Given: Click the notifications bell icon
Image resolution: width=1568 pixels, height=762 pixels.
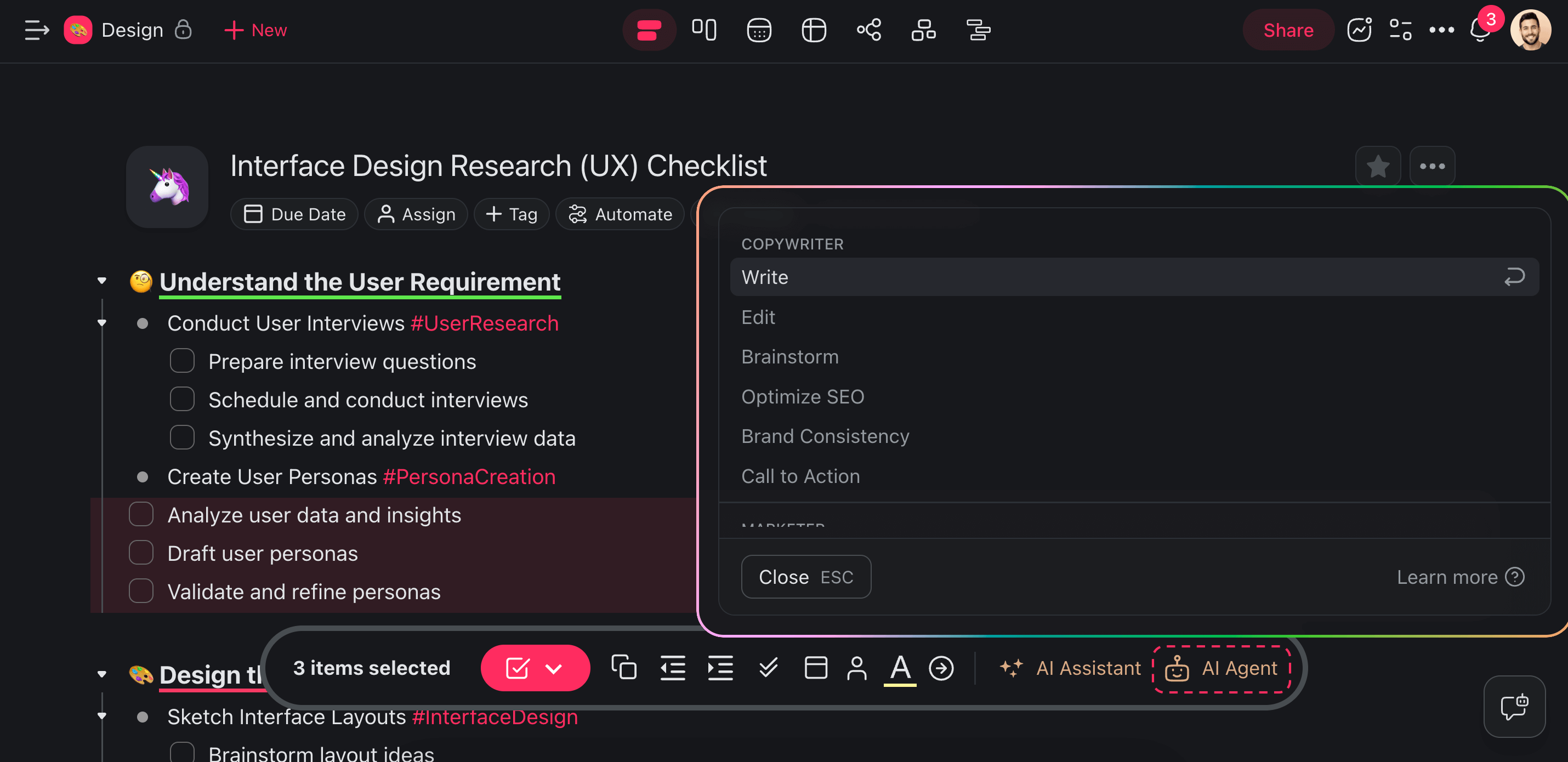Looking at the screenshot, I should pyautogui.click(x=1480, y=31).
